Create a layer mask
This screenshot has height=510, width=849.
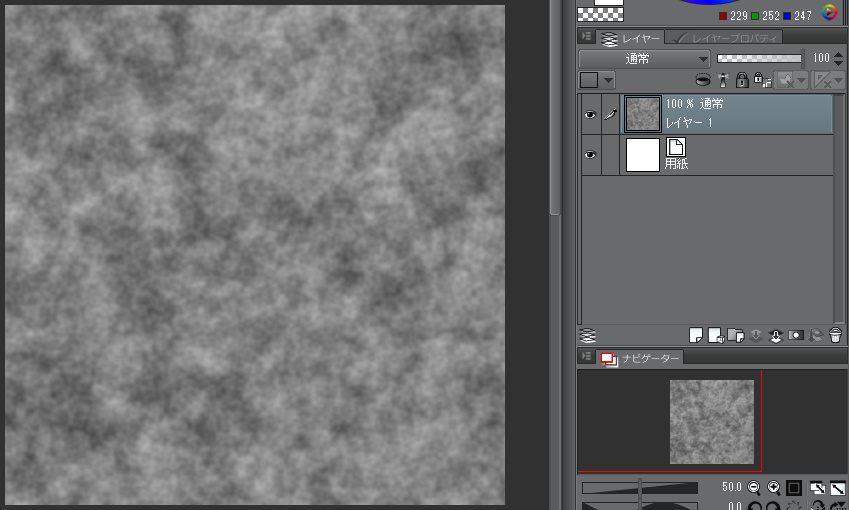coord(795,336)
